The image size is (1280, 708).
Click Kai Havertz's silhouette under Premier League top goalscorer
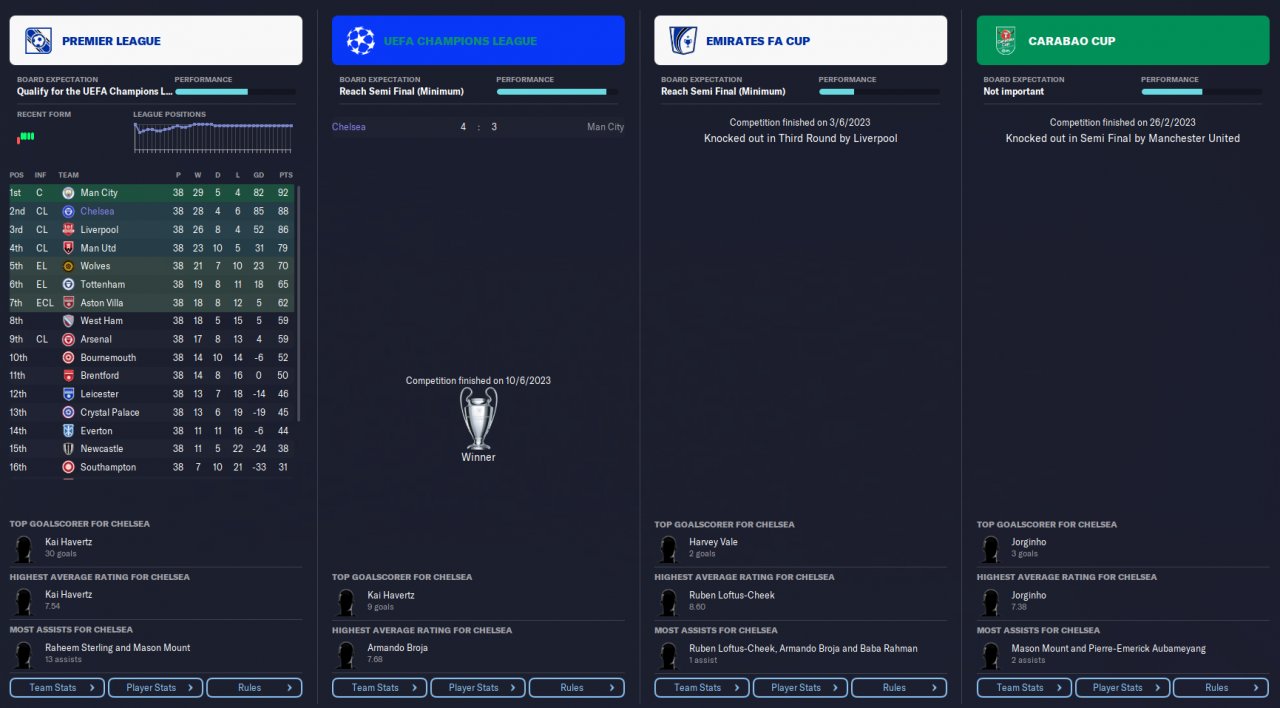[24, 548]
